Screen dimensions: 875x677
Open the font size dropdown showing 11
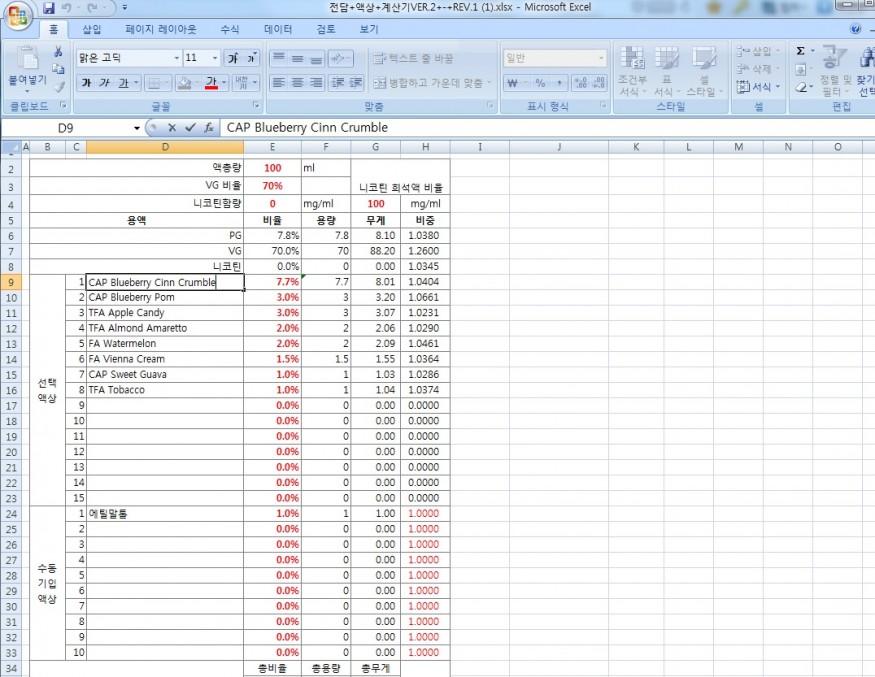point(215,58)
